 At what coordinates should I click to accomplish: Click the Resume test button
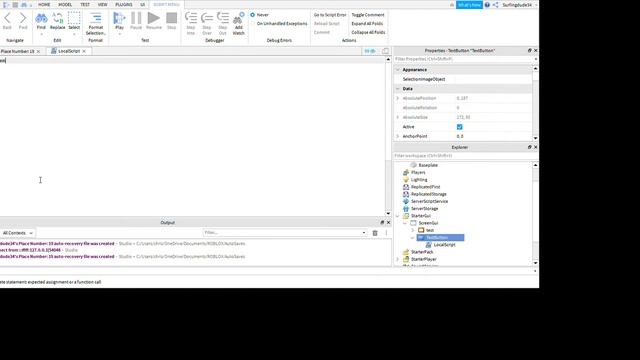pyautogui.click(x=153, y=18)
